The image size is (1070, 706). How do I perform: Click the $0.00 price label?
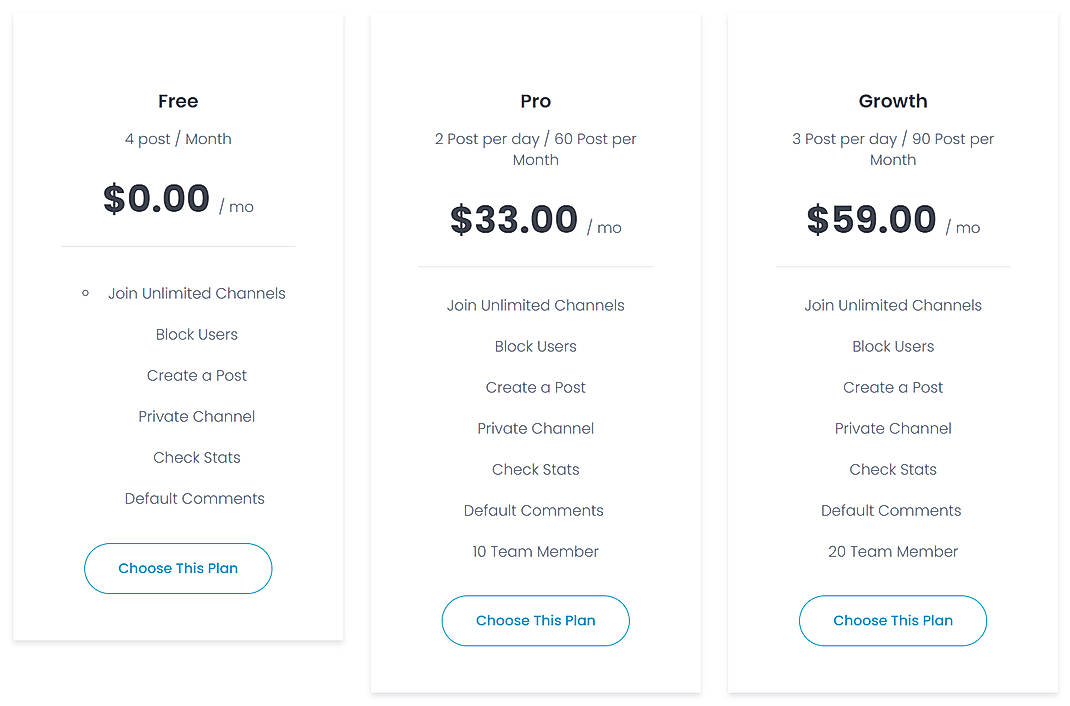[x=157, y=198]
